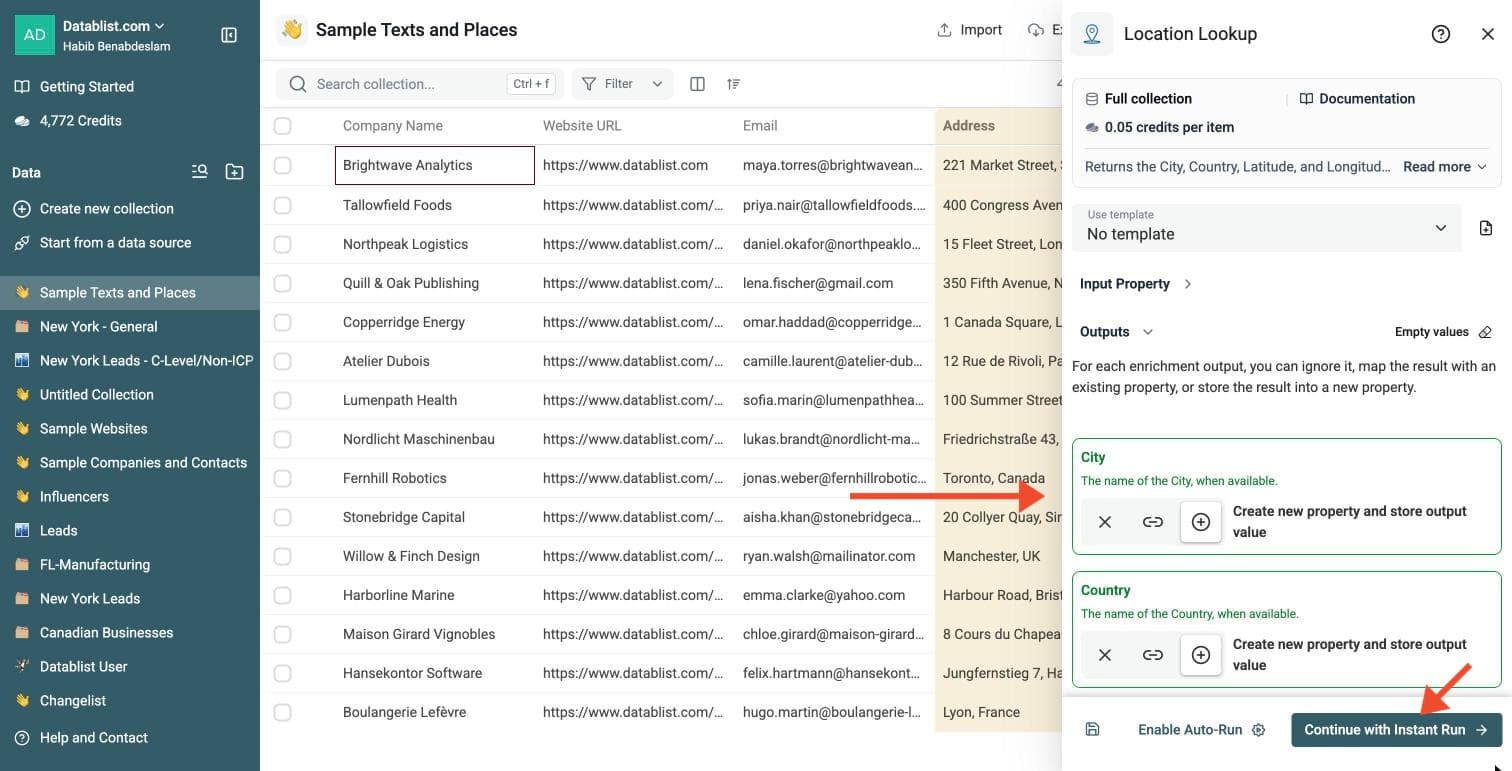The width and height of the screenshot is (1512, 771).
Task: Click Continue with Instant Run button
Action: pos(1397,730)
